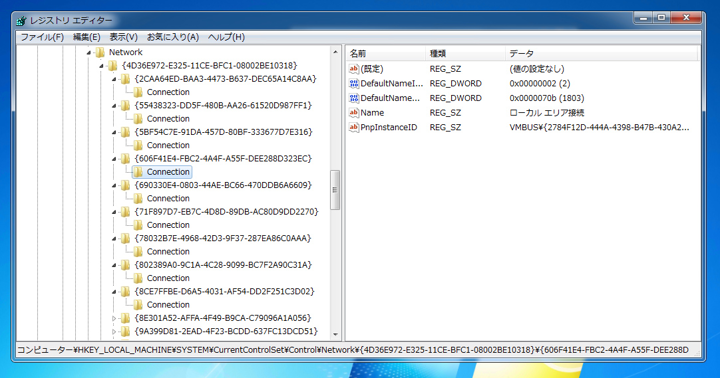The height and width of the screenshot is (378, 720).
Task: Select the folder icon for {8E301A52-AFFA-4F49...}
Action: point(125,318)
